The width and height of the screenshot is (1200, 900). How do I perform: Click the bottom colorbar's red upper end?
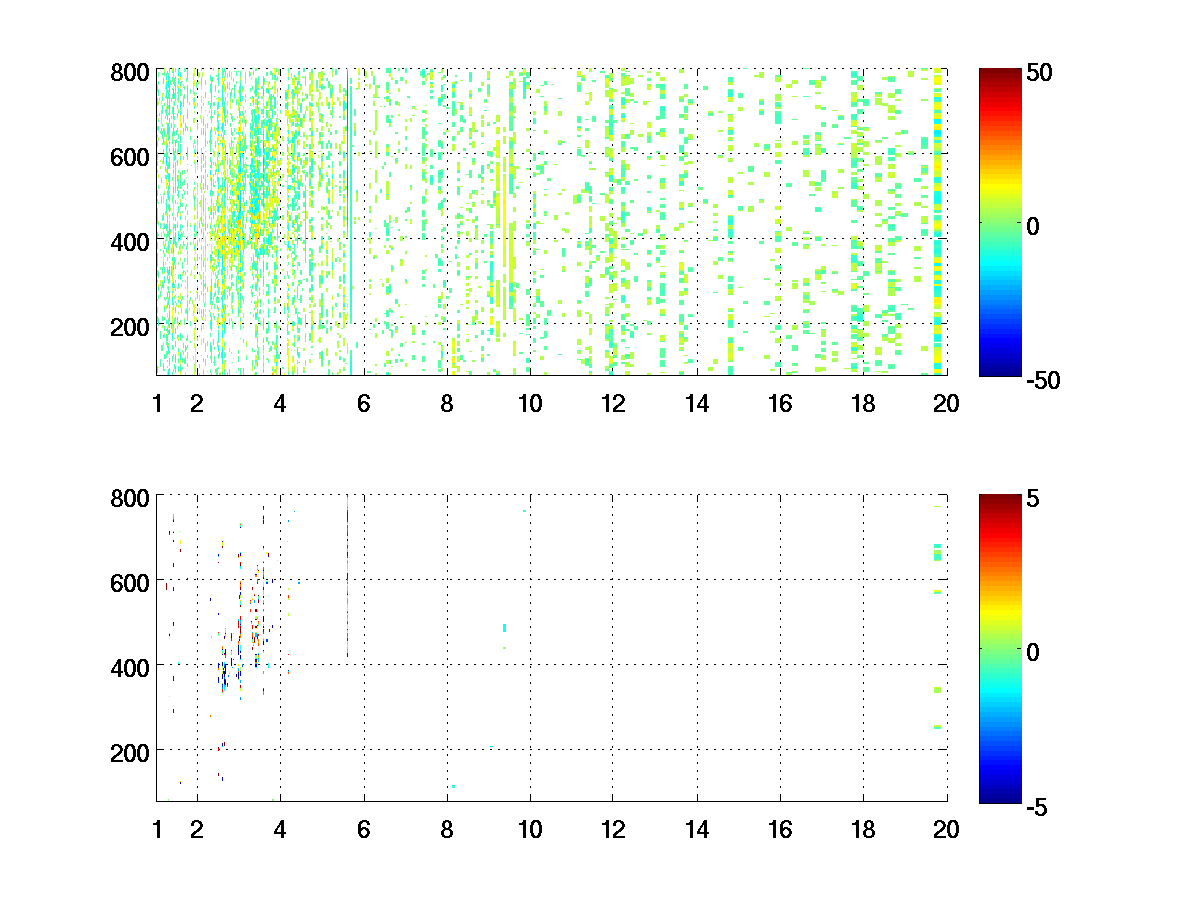coord(999,501)
